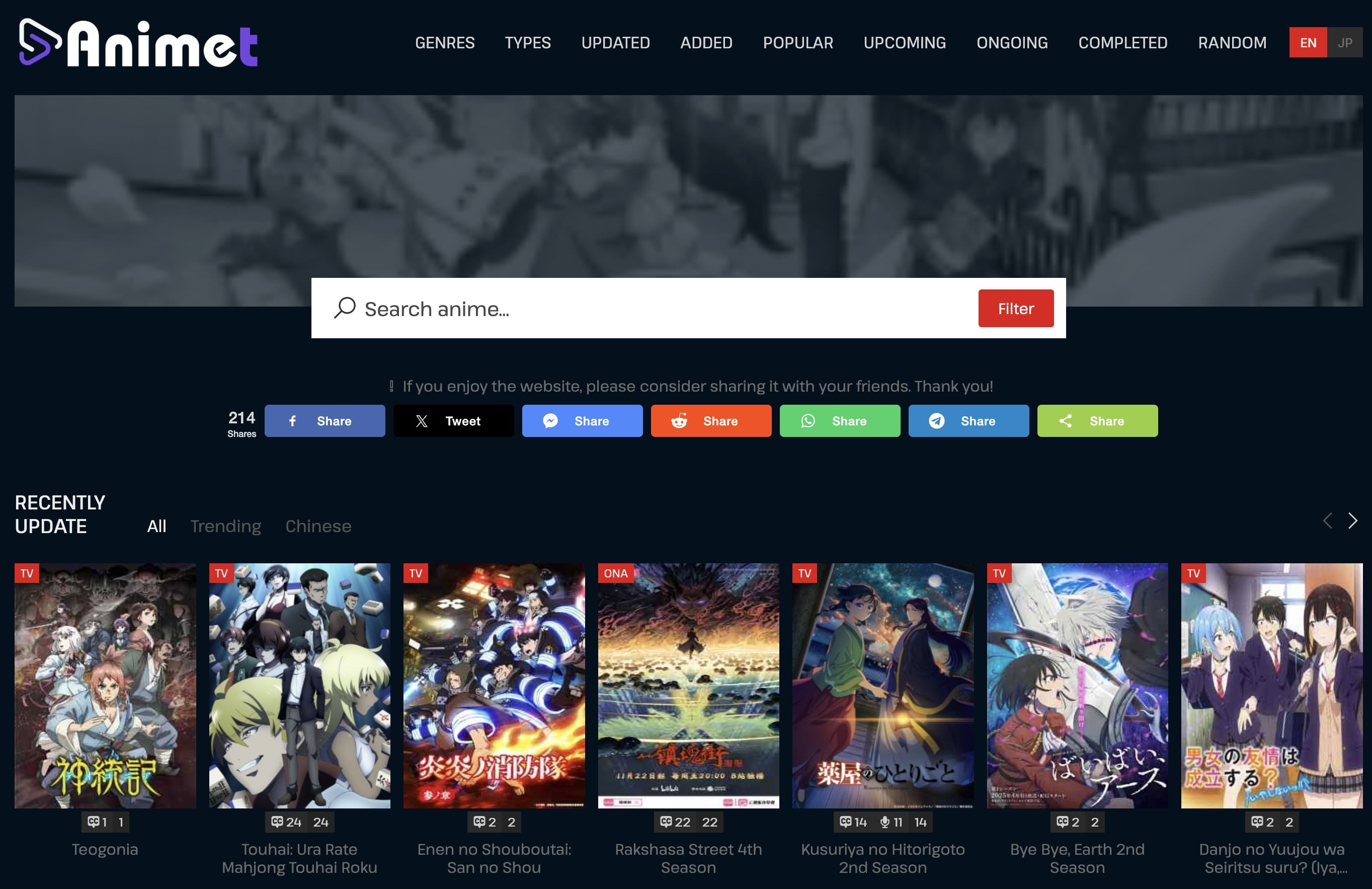Click subtitle count 24 under Touhai
This screenshot has height=889, width=1372.
[x=286, y=822]
